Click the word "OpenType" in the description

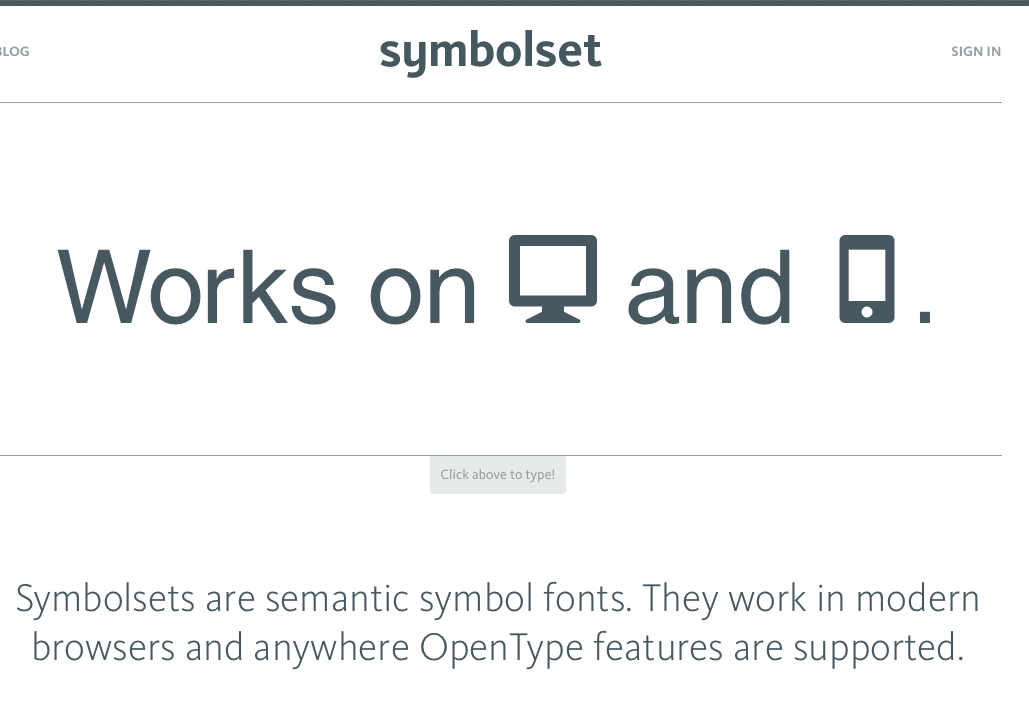[501, 648]
